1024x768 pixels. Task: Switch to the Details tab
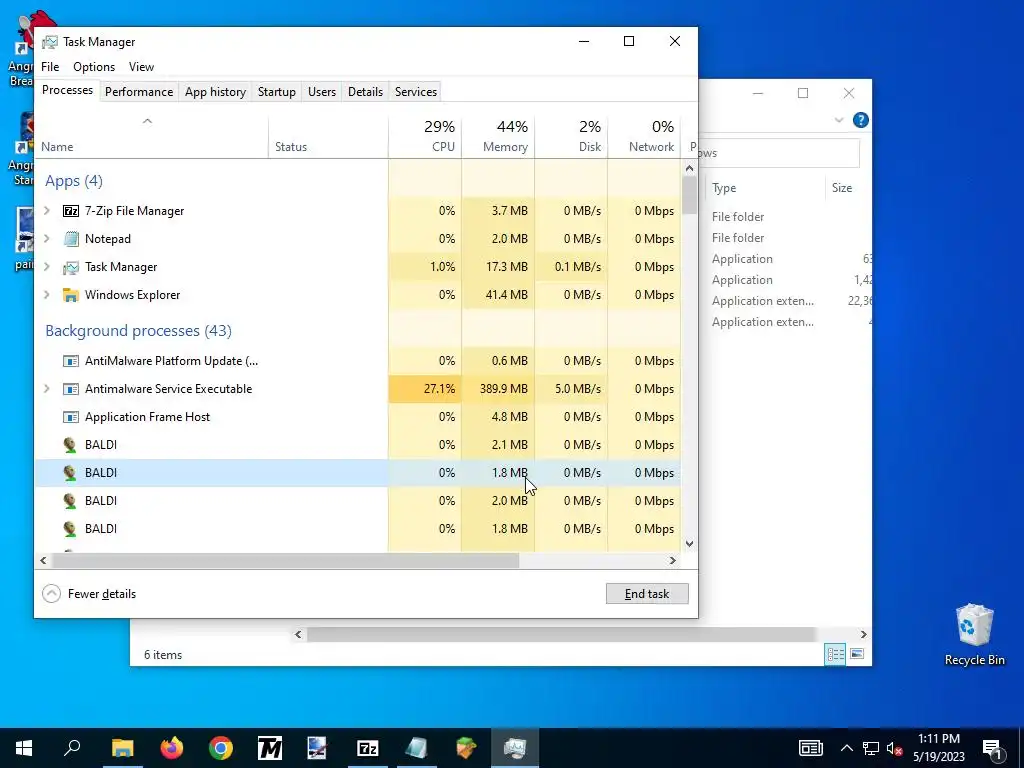click(365, 92)
